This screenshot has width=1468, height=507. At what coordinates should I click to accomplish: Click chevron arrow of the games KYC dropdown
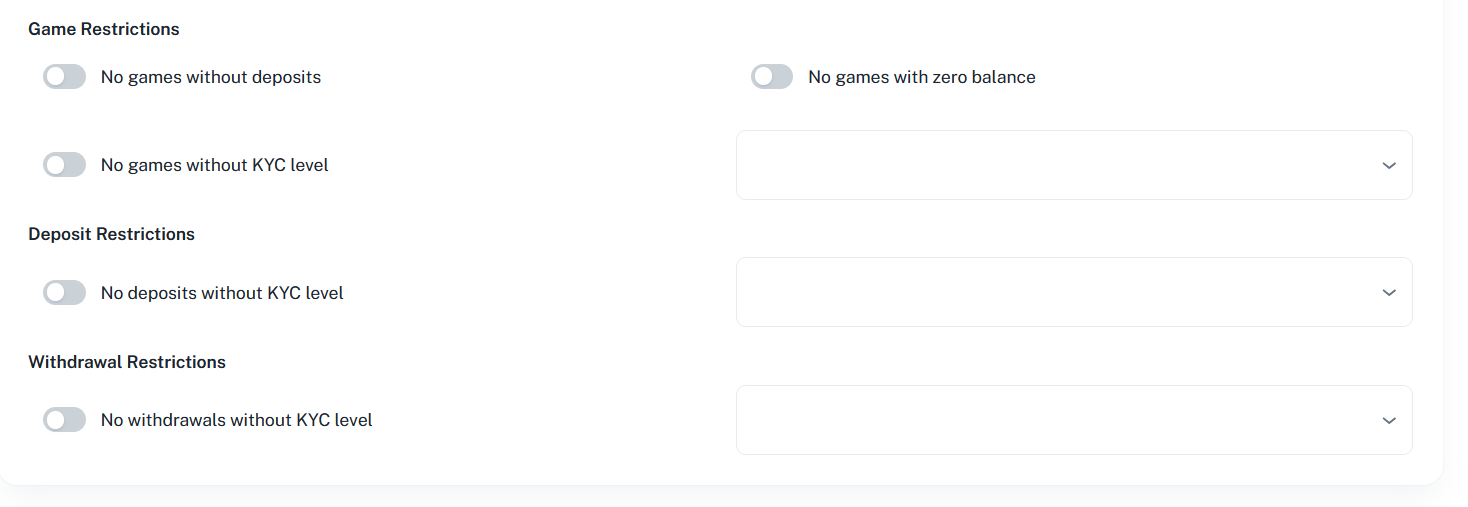pyautogui.click(x=1388, y=165)
